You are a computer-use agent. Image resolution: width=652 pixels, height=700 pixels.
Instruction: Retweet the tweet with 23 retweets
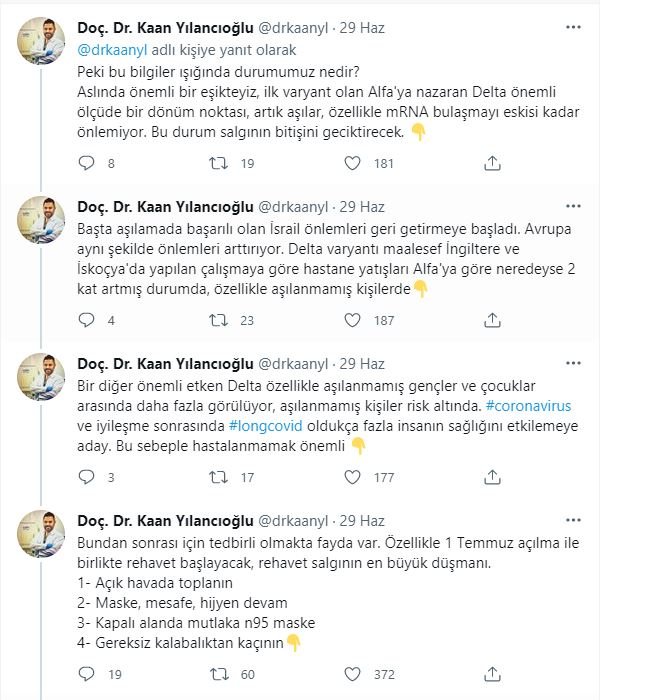218,320
